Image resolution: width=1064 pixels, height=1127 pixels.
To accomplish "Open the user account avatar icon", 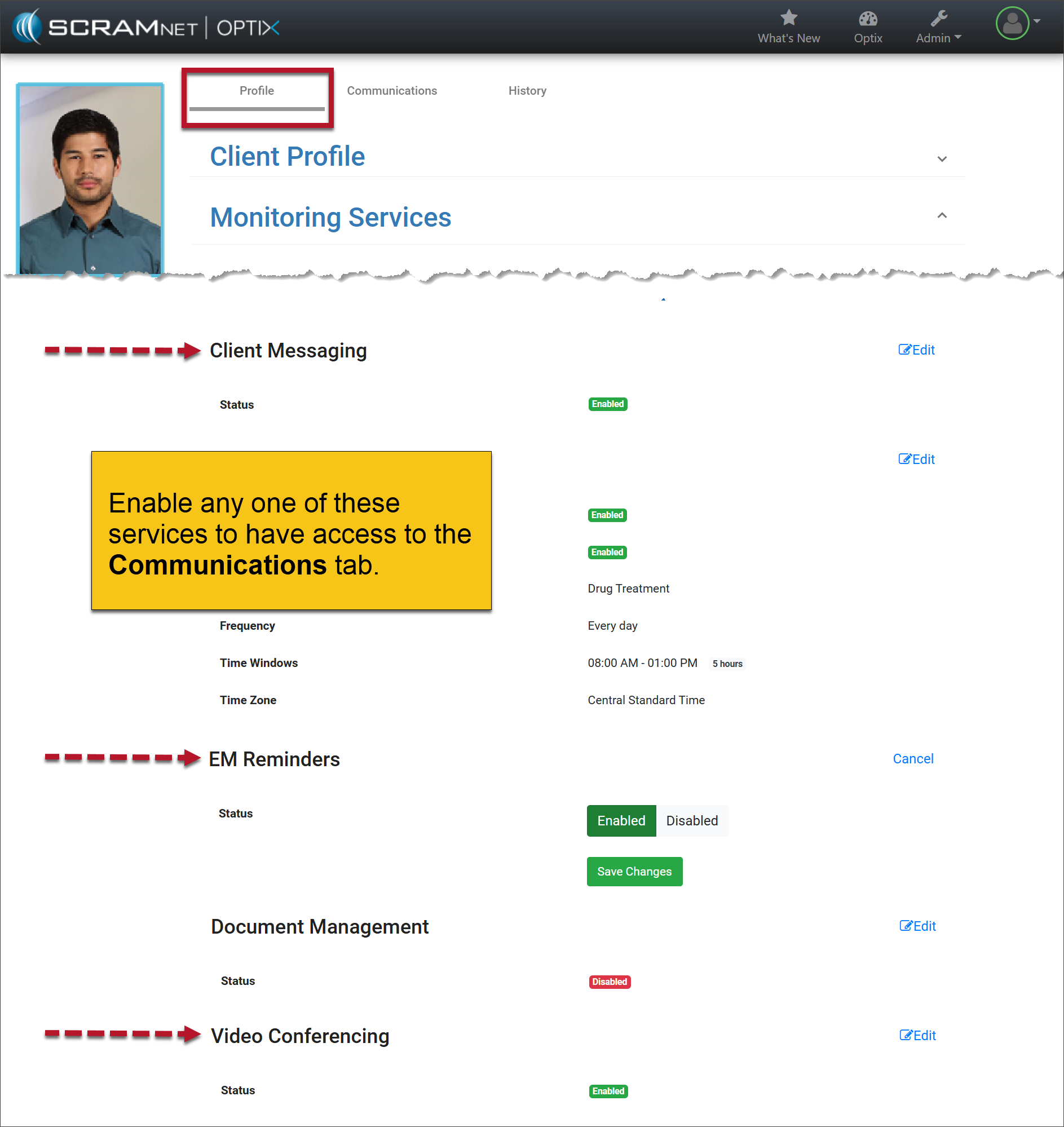I will [1012, 24].
